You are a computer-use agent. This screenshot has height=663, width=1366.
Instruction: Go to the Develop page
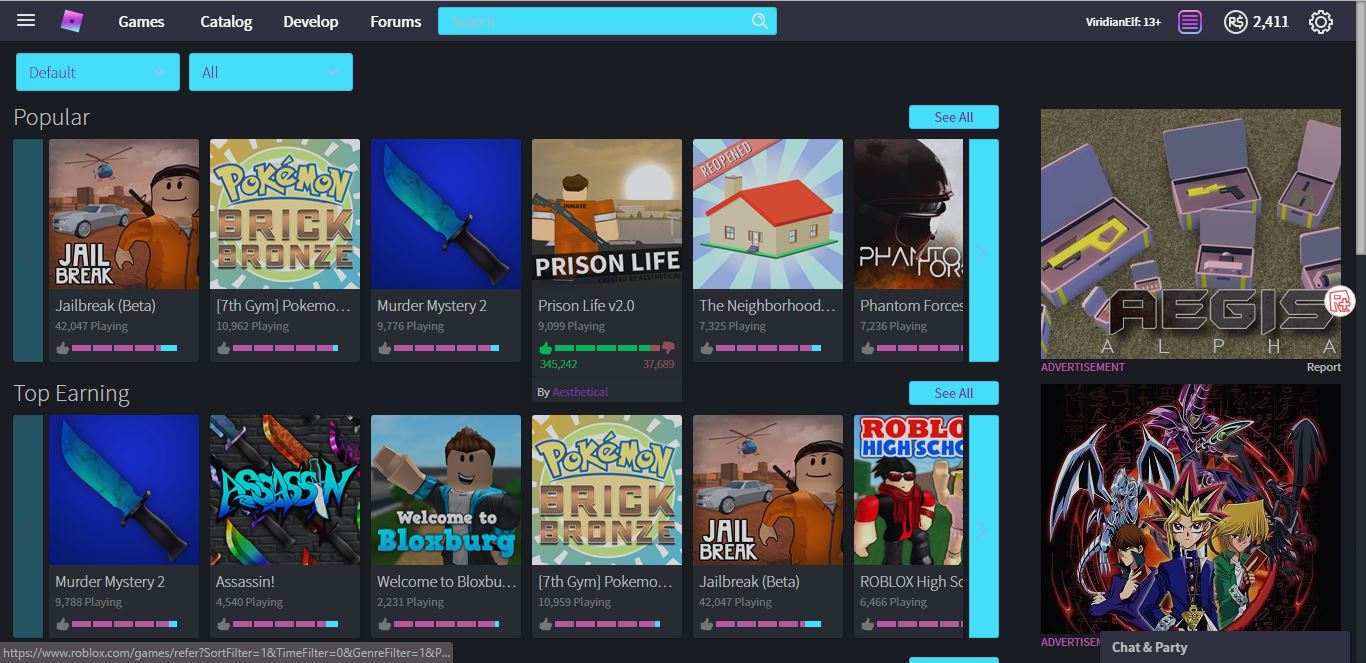(x=311, y=21)
